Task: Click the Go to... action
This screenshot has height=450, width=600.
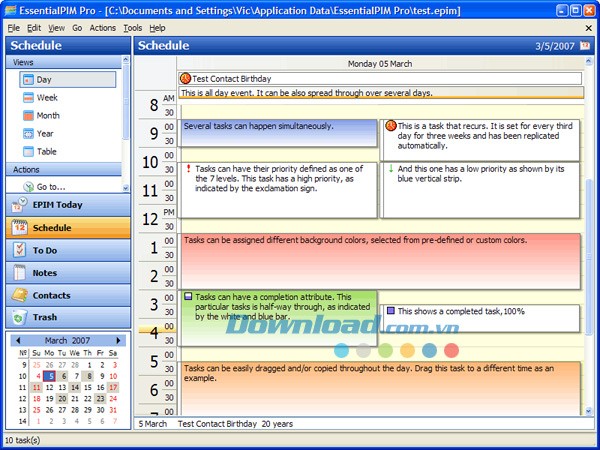Action: [x=50, y=187]
